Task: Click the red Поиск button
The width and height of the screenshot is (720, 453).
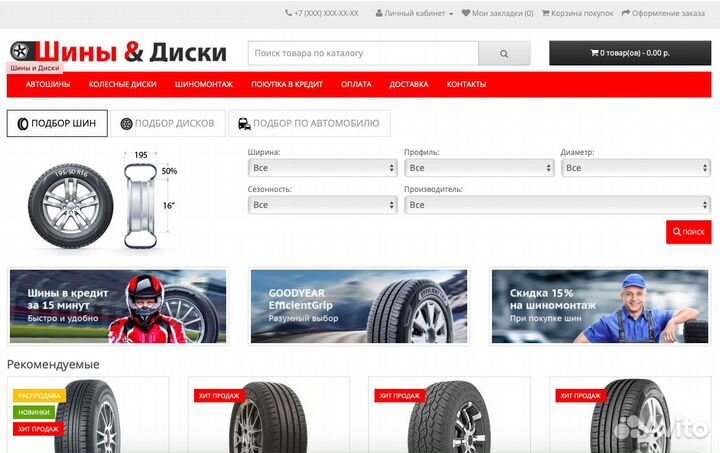Action: coord(688,232)
